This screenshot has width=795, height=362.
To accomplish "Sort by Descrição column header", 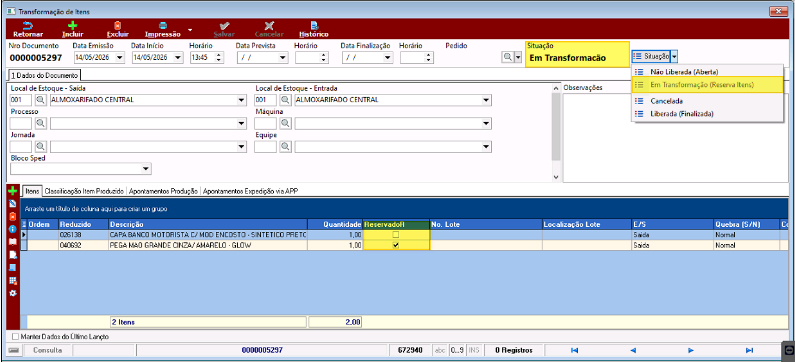I will click(208, 224).
